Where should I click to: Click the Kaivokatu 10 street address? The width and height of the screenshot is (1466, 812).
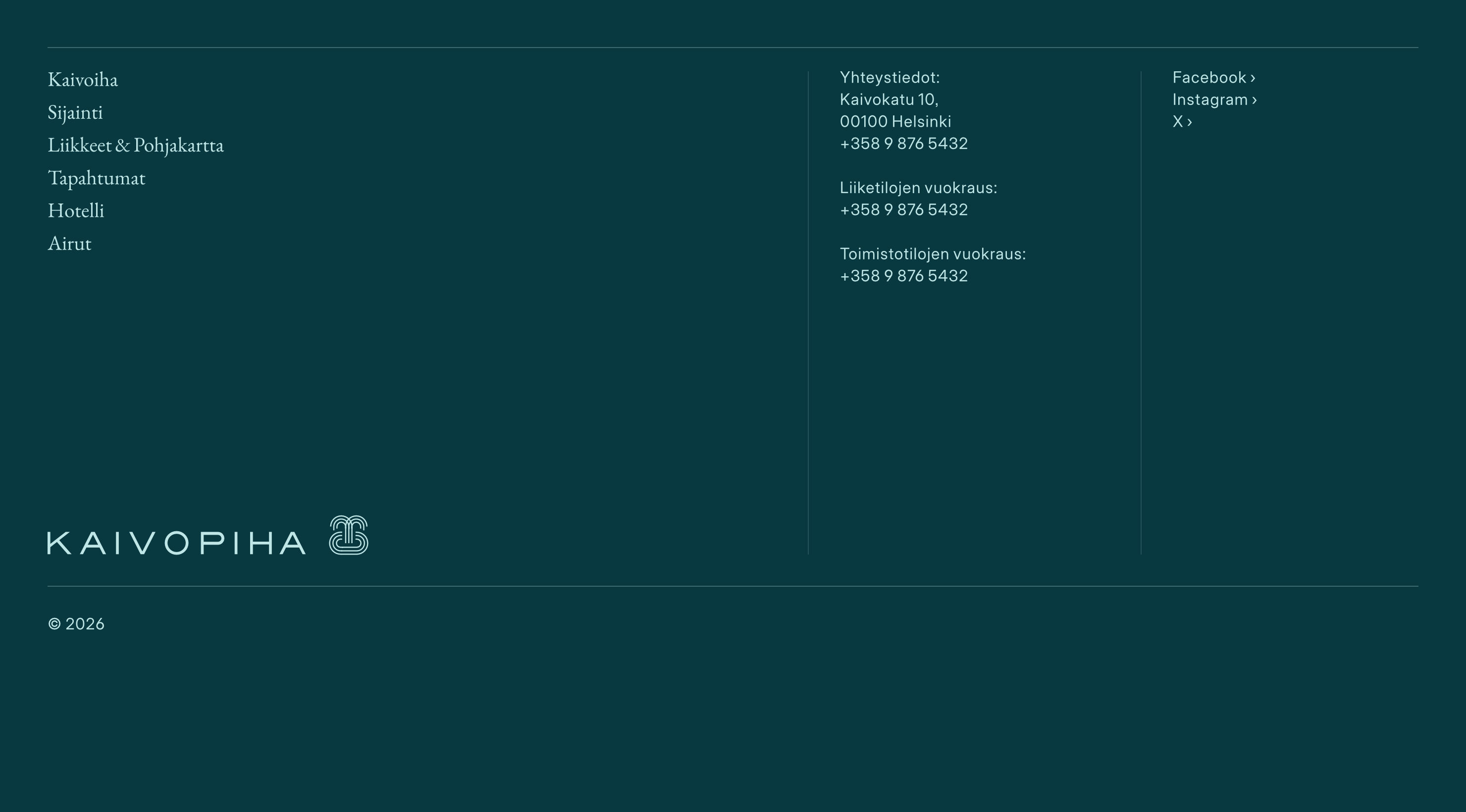click(889, 100)
